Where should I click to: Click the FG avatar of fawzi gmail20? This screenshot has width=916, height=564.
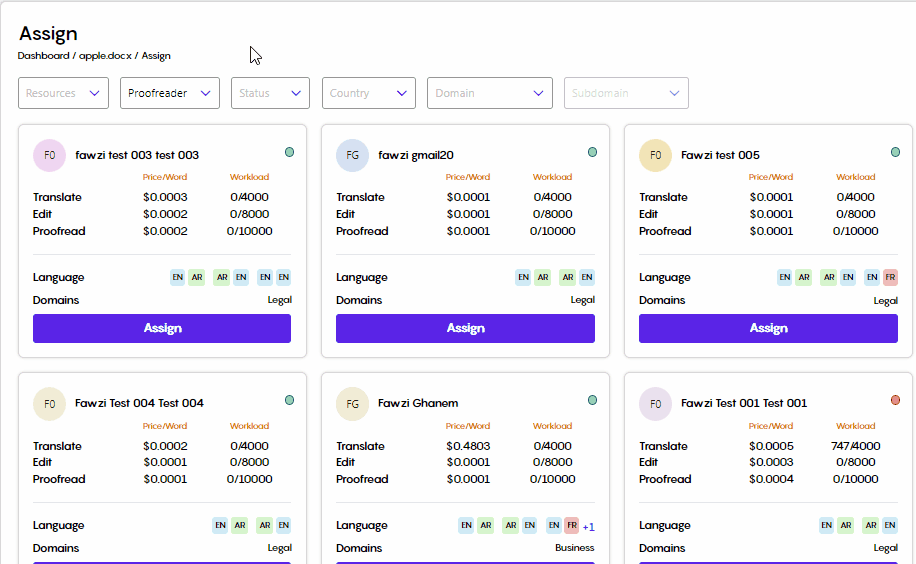tap(352, 155)
